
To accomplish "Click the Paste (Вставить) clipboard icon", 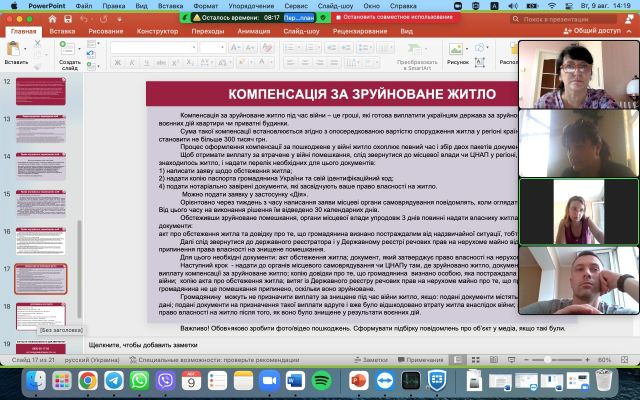I will (x=13, y=49).
